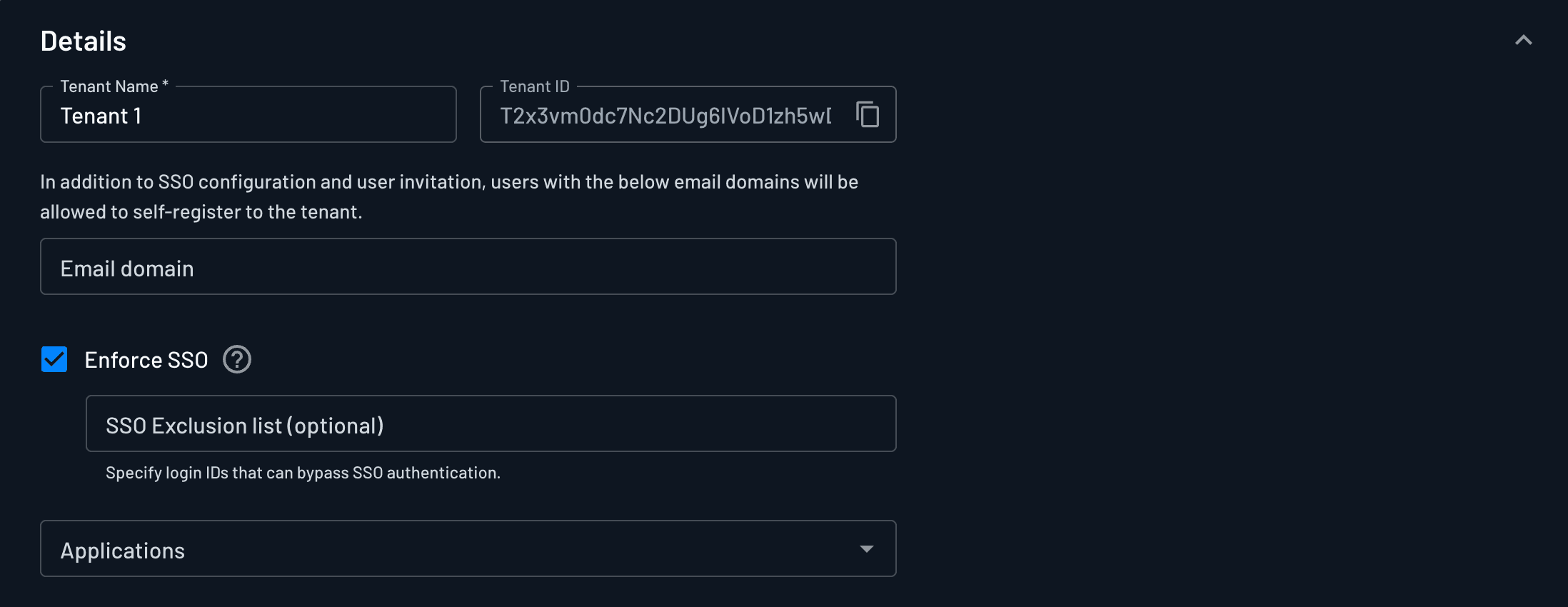Click inside the SSO Exclusion list field

pyautogui.click(x=491, y=423)
